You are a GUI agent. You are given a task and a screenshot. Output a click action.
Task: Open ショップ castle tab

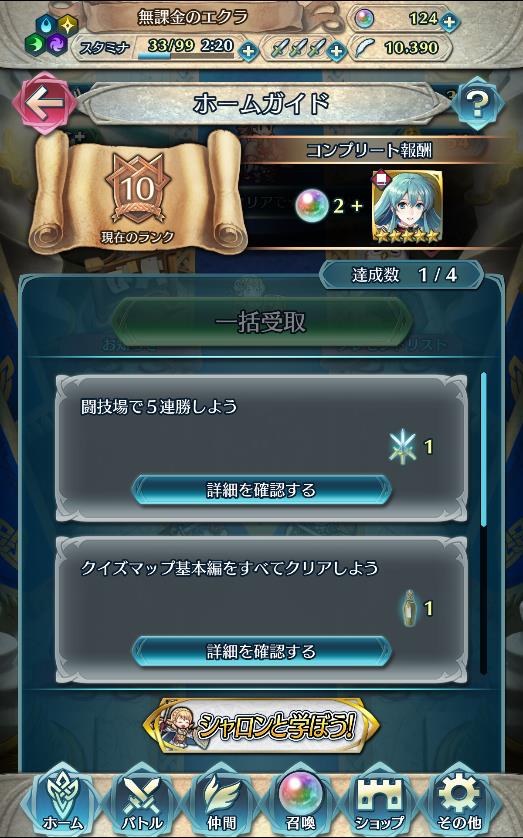[x=380, y=801]
